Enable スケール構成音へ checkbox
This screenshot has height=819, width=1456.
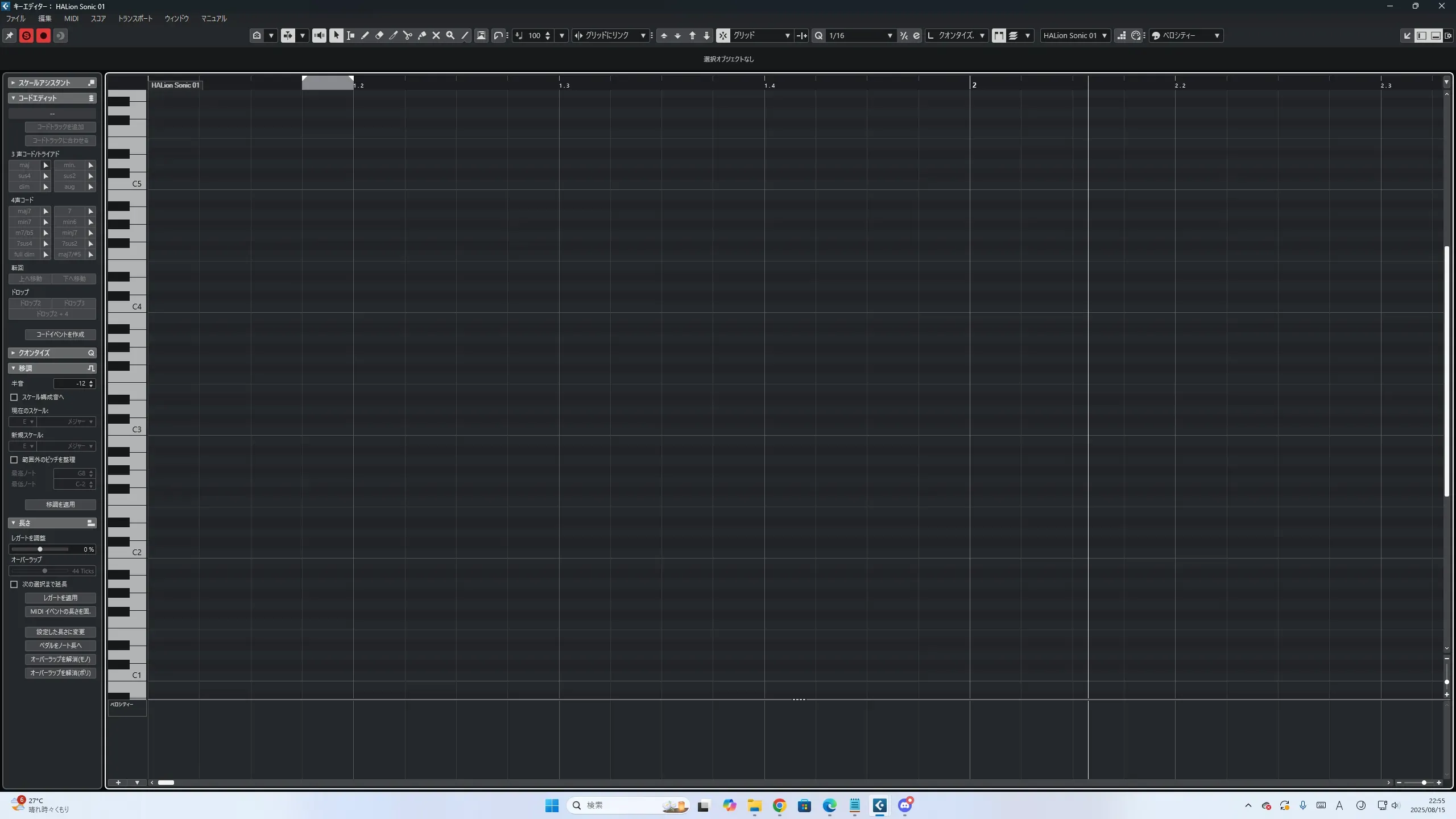[14, 397]
